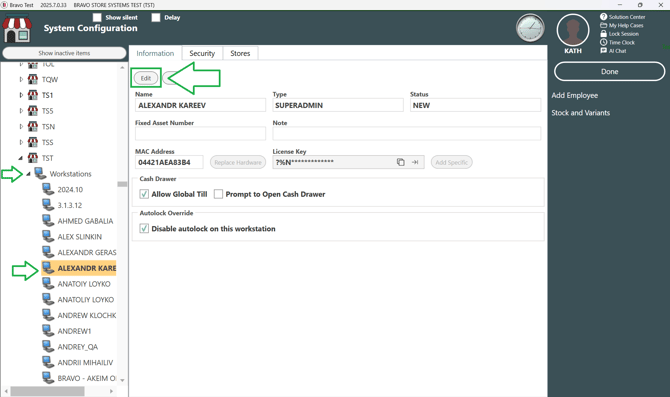Viewport: 670px width, 397px height.
Task: Click the arrow icon beside License Key
Action: point(415,162)
